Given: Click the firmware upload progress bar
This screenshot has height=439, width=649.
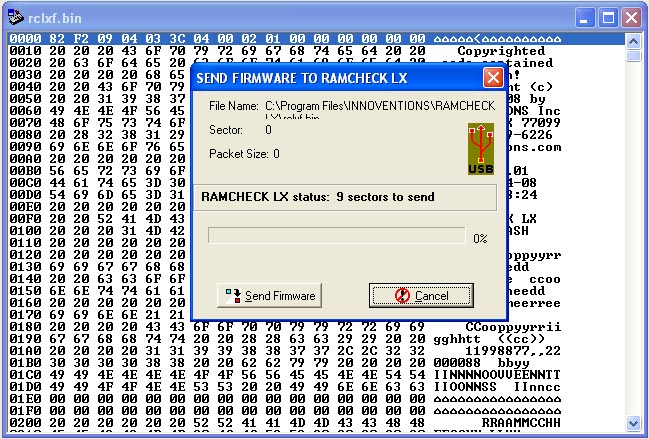Looking at the screenshot, I should pyautogui.click(x=337, y=235).
